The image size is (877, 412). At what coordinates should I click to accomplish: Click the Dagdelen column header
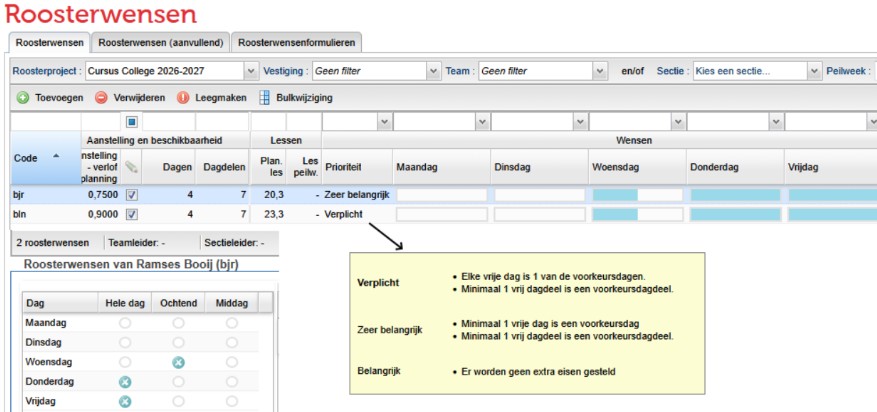223,167
